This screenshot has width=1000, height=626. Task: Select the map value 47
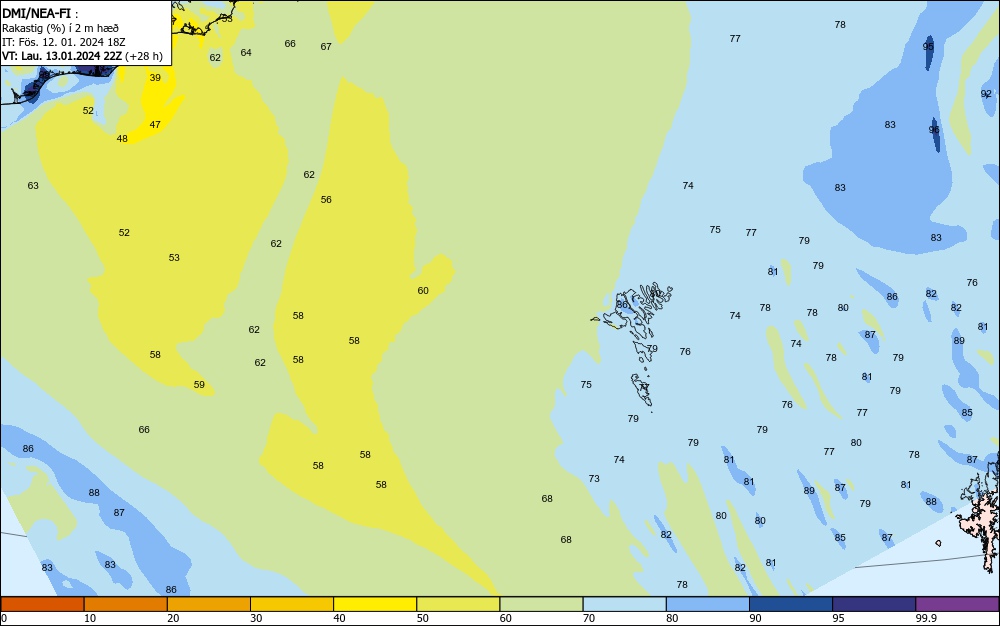(155, 125)
